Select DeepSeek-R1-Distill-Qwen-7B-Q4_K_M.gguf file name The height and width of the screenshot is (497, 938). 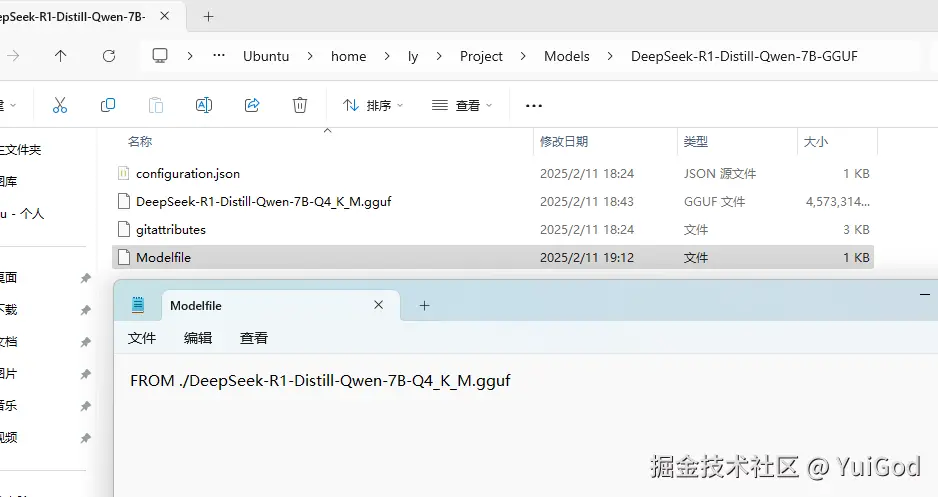(263, 202)
